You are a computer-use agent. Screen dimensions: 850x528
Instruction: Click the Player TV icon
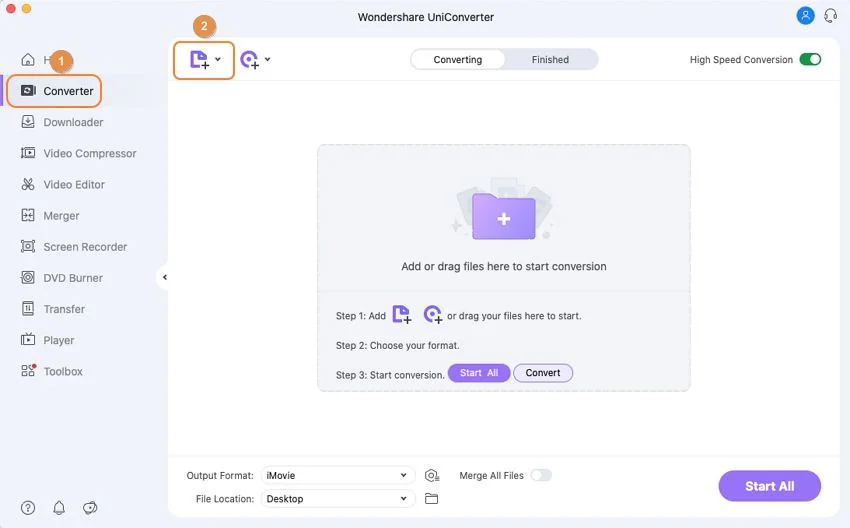tap(28, 340)
